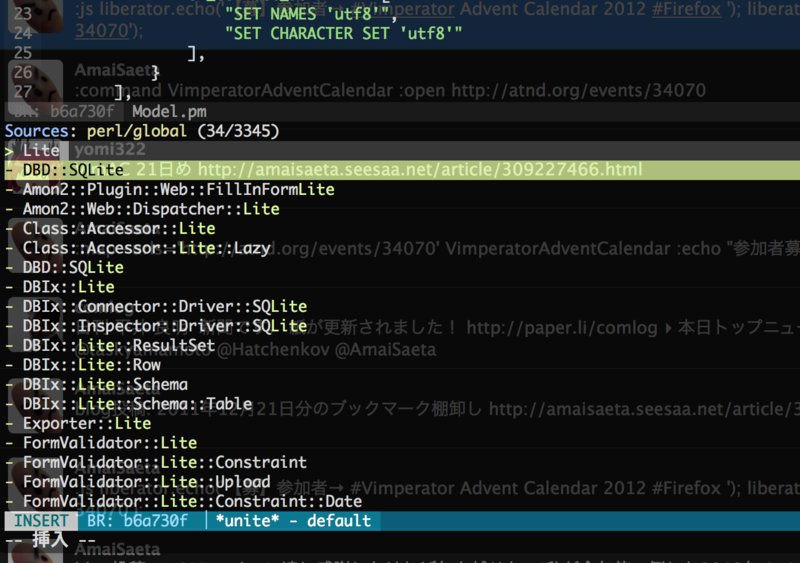The width and height of the screenshot is (800, 563).
Task: Click the Model.pm filename in upper statusline
Action: tap(169, 111)
